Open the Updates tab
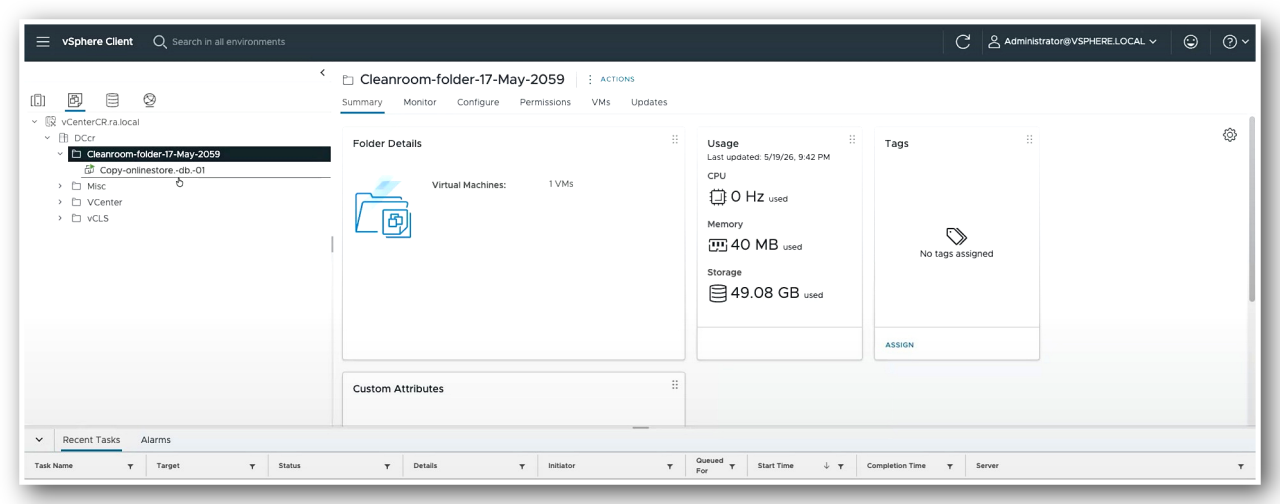The width and height of the screenshot is (1280, 504). point(649,102)
